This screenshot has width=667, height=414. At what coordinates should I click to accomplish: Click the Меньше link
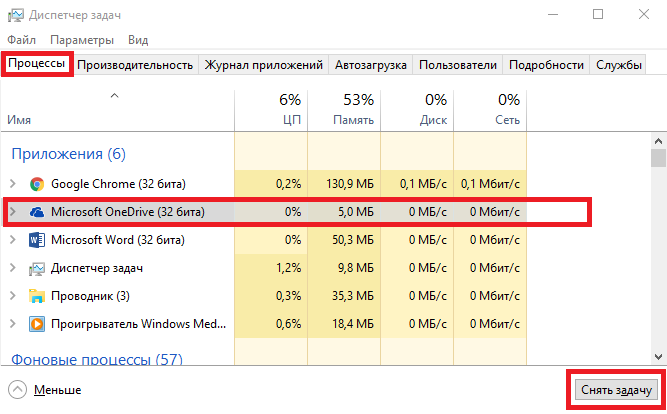coord(57,390)
